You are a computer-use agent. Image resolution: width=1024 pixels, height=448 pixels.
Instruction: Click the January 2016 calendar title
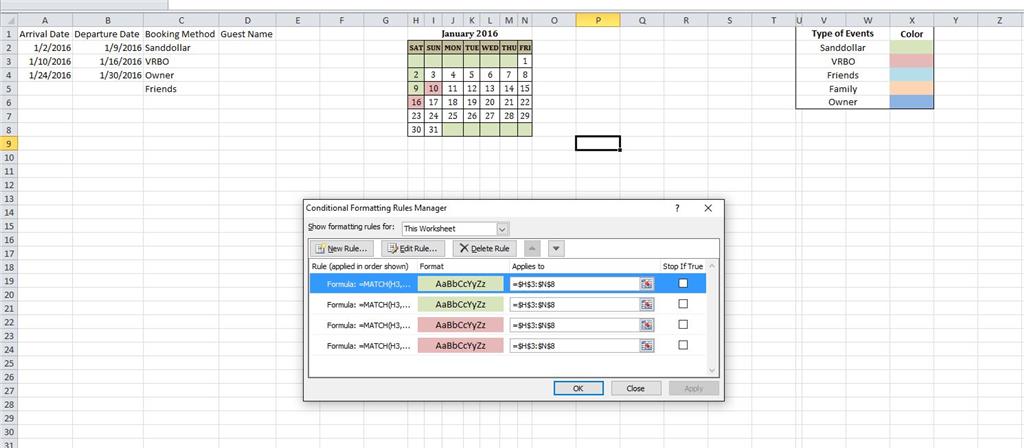(470, 33)
